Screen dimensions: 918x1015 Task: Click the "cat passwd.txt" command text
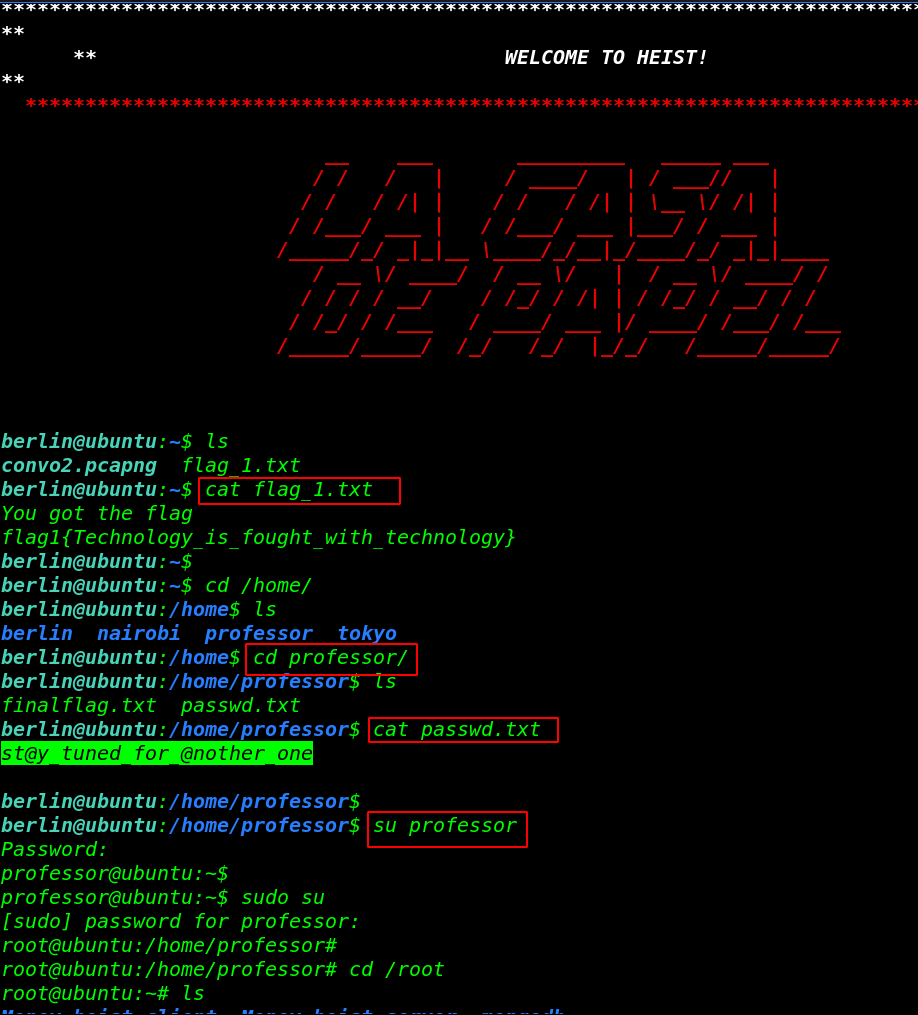point(457,730)
